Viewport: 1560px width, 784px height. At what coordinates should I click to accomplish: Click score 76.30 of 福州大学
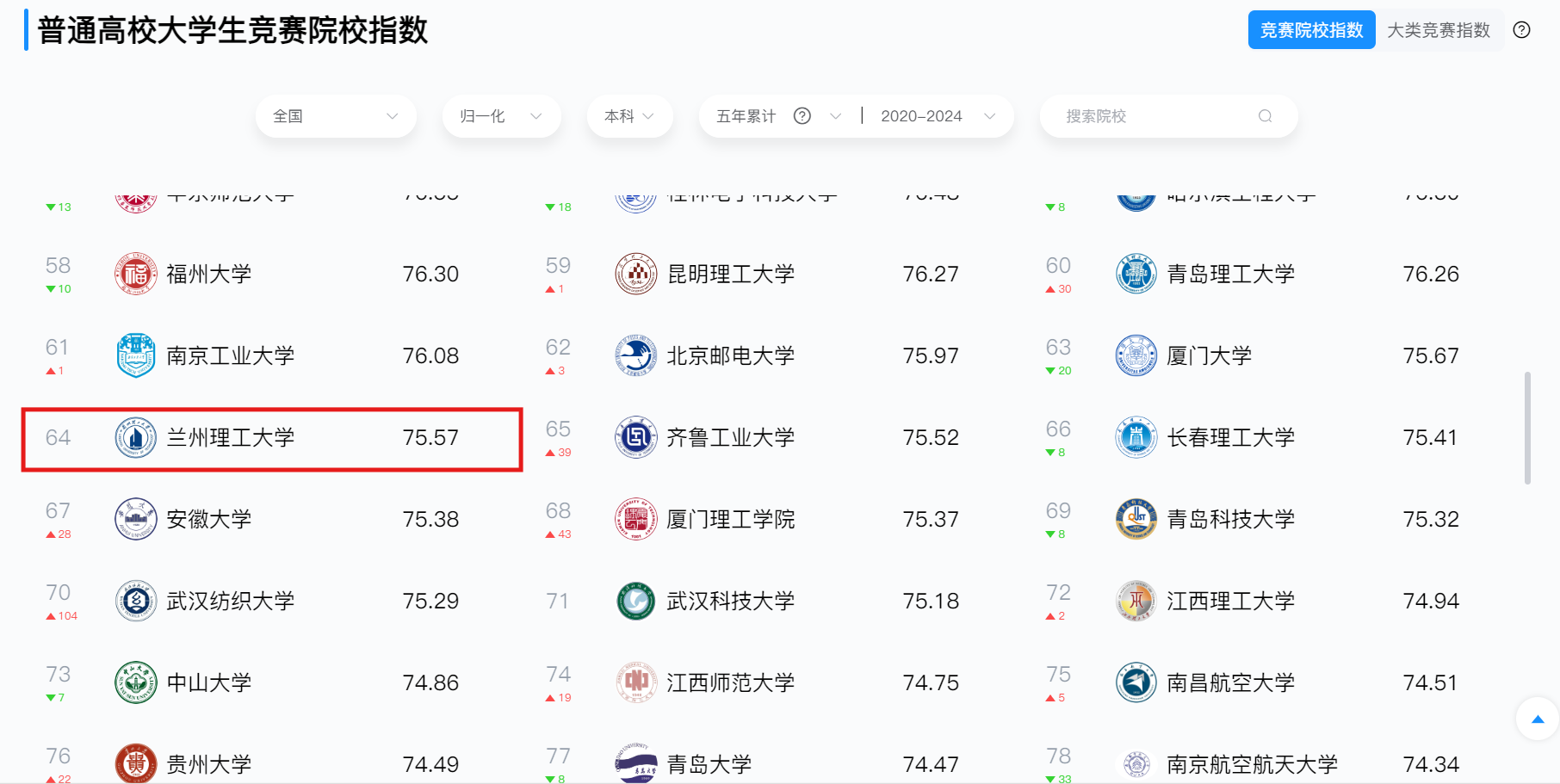point(430,274)
